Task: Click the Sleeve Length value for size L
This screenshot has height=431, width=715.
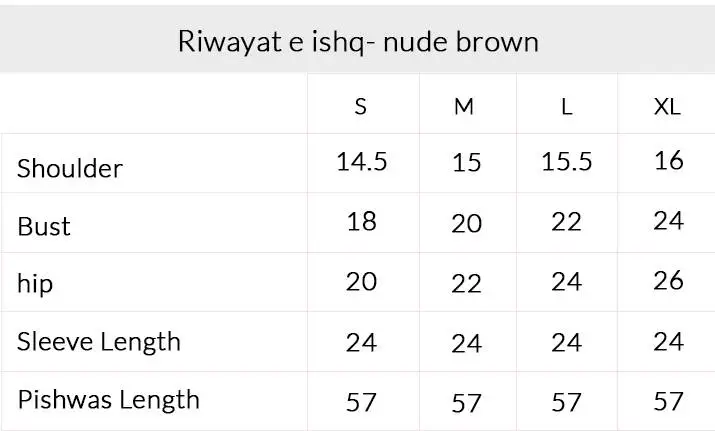Action: point(567,343)
